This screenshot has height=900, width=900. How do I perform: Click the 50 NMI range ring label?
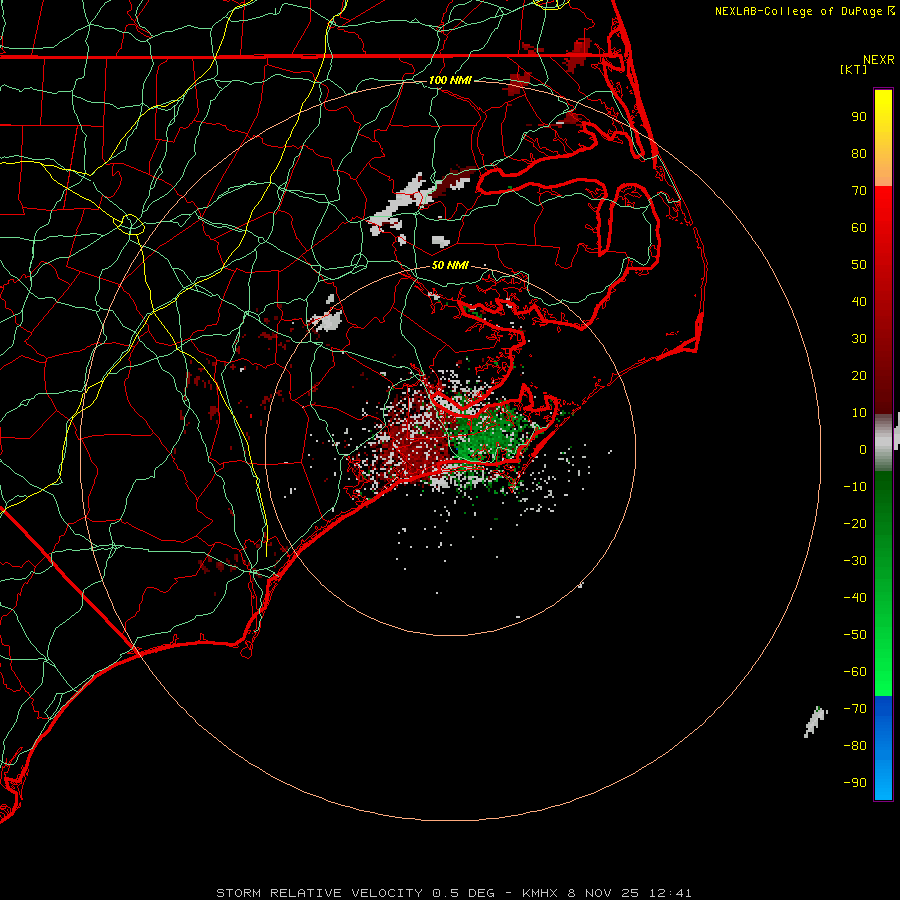[450, 265]
